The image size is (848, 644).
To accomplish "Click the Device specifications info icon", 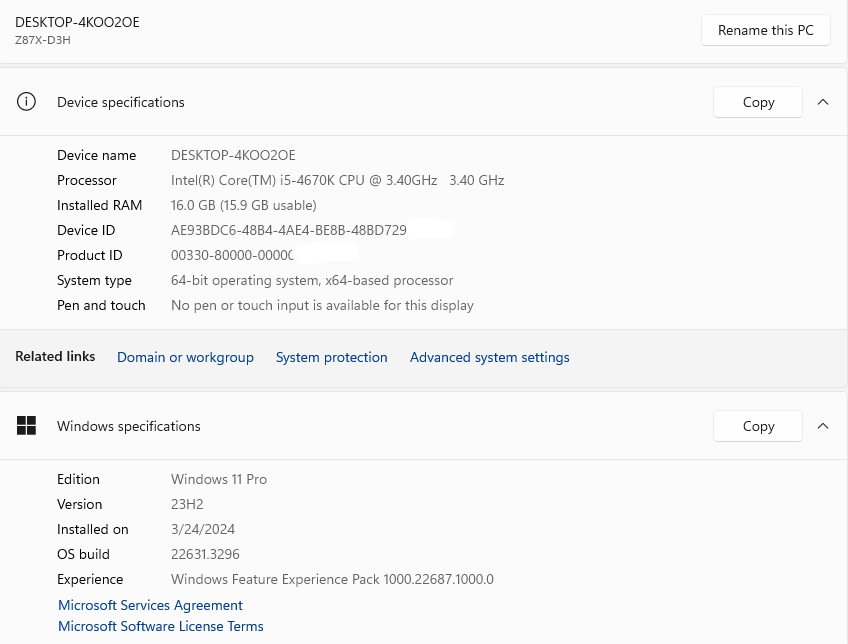I will [x=26, y=102].
